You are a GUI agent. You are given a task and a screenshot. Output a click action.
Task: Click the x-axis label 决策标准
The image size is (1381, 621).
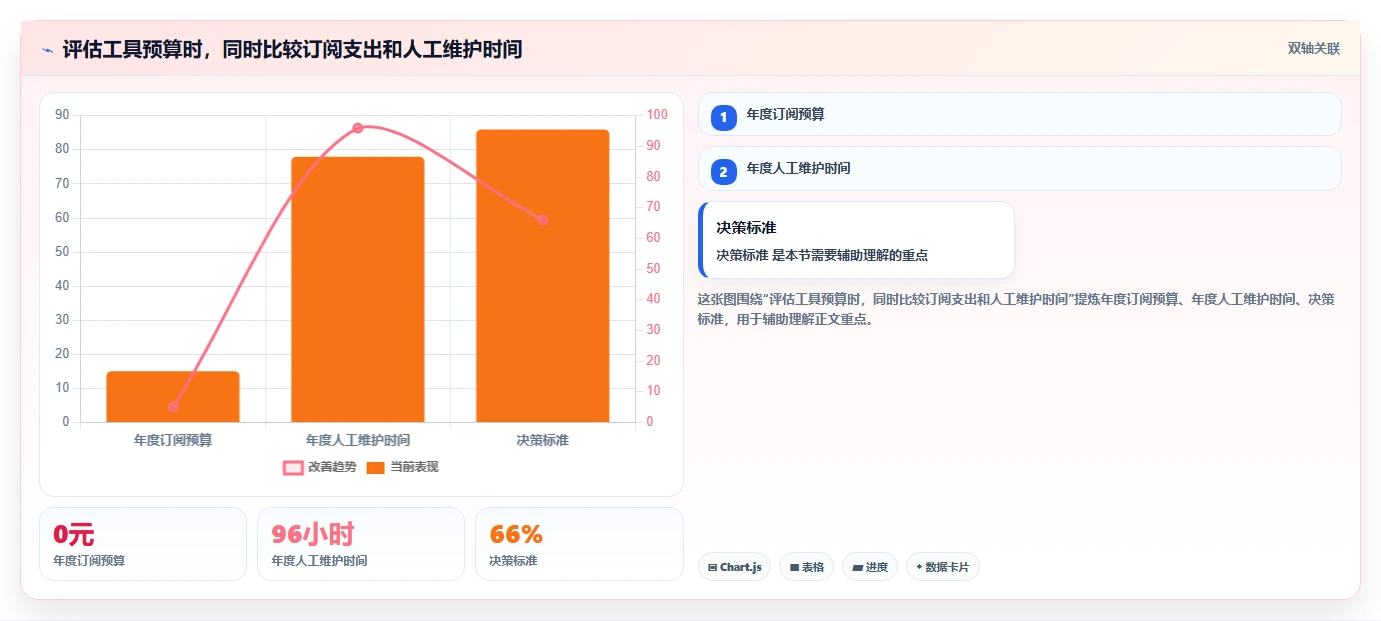[543, 440]
